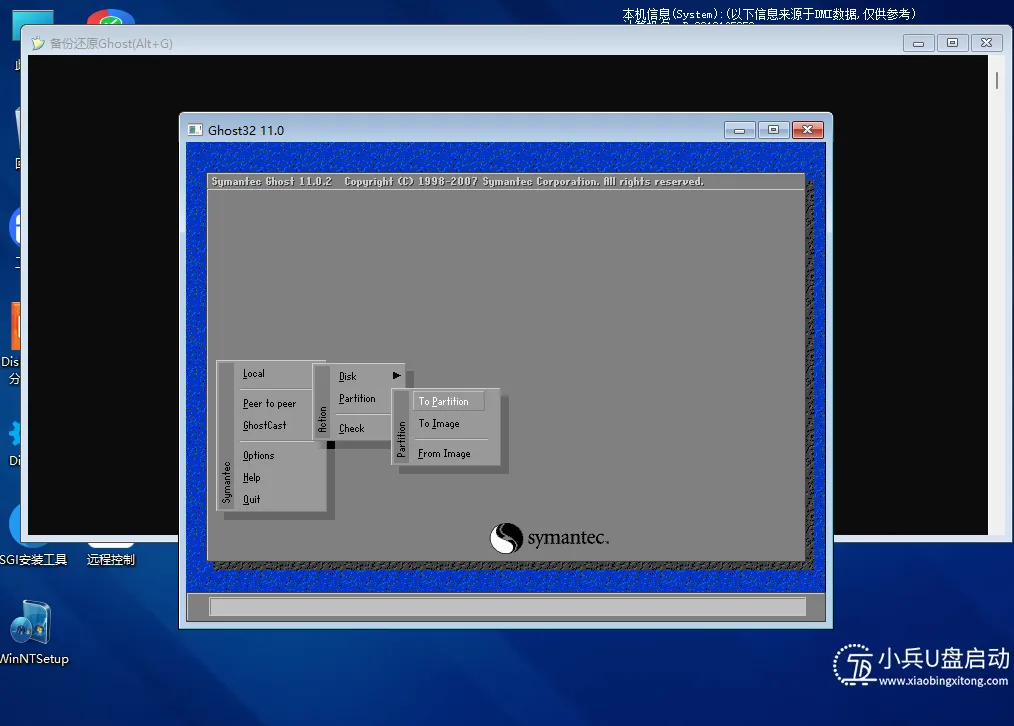This screenshot has height=726, width=1014.
Task: Expand the Disk submenu arrow
Action: [x=396, y=376]
